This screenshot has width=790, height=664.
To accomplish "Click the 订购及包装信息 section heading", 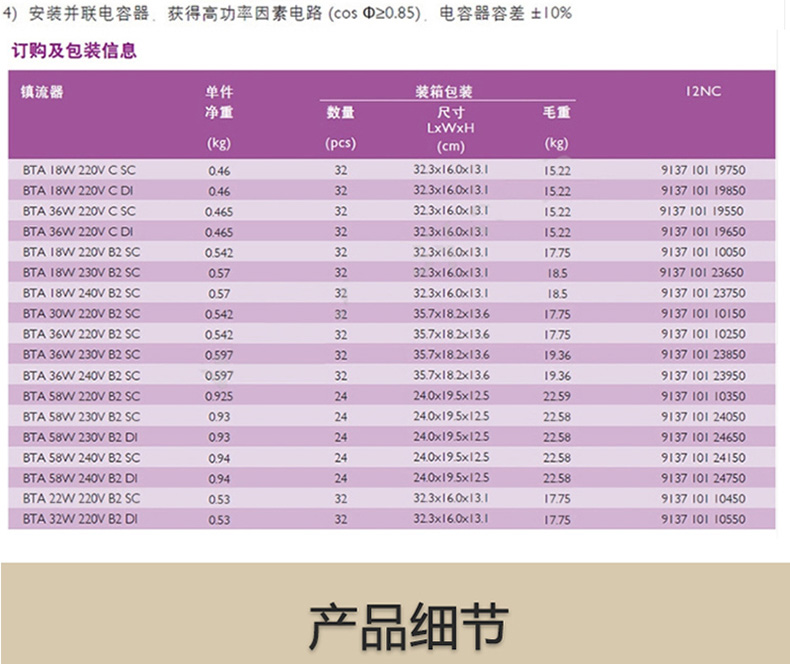I will 74,51.
